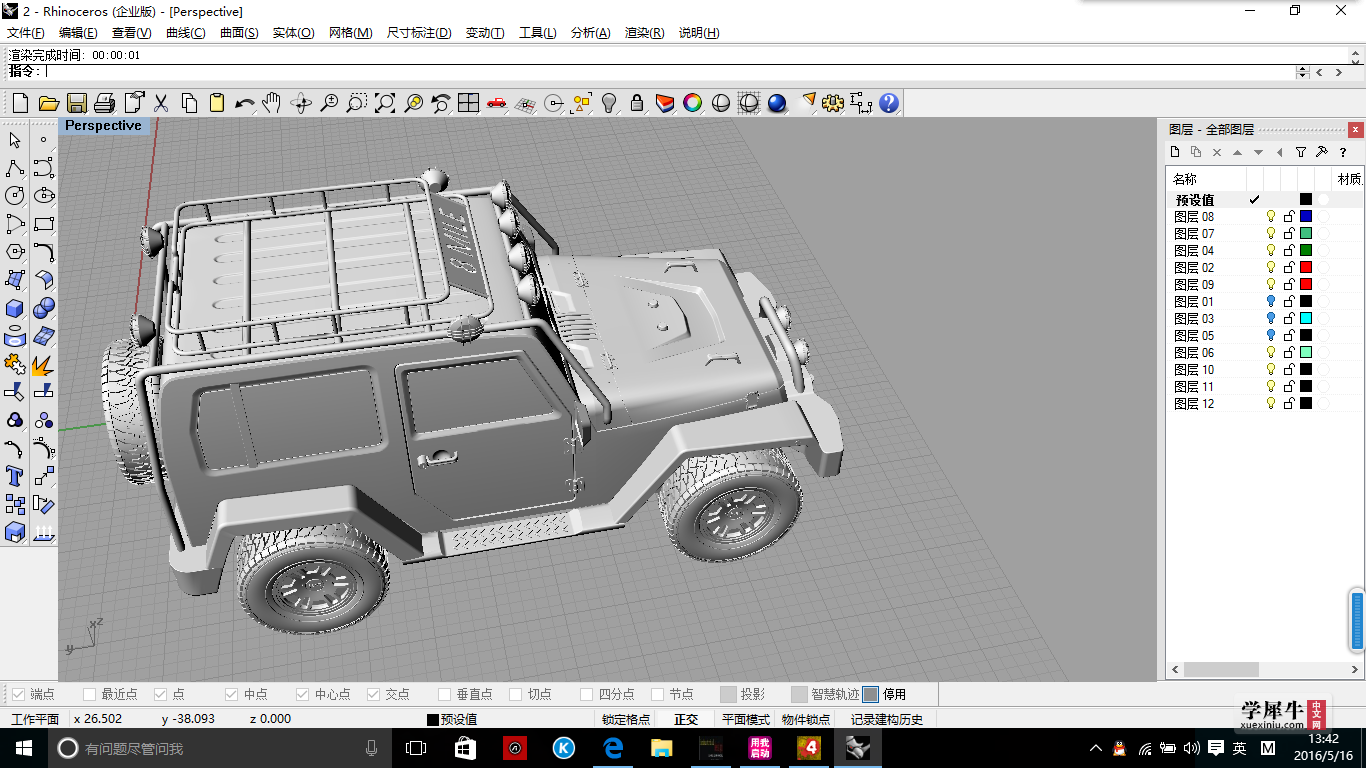The height and width of the screenshot is (768, 1366).
Task: Open the layer filter funnel
Action: (1301, 153)
